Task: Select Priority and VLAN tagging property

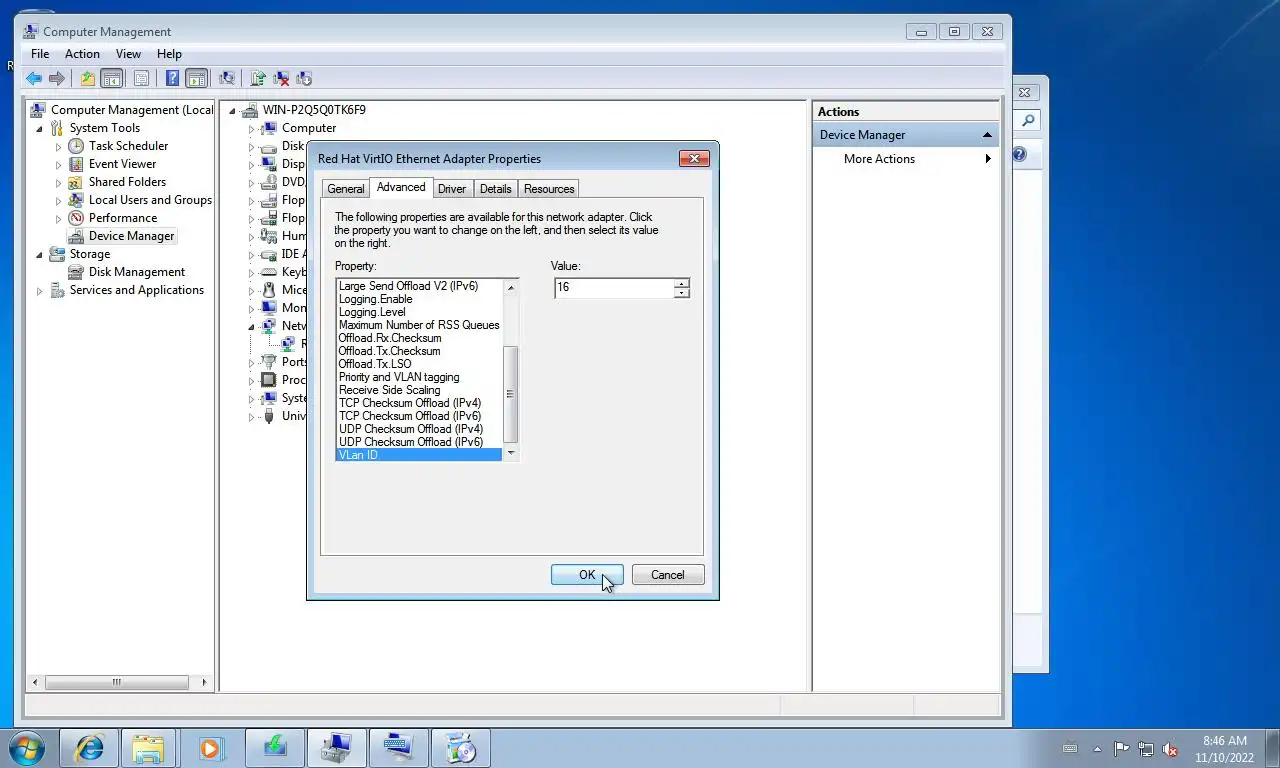Action: pyautogui.click(x=399, y=377)
